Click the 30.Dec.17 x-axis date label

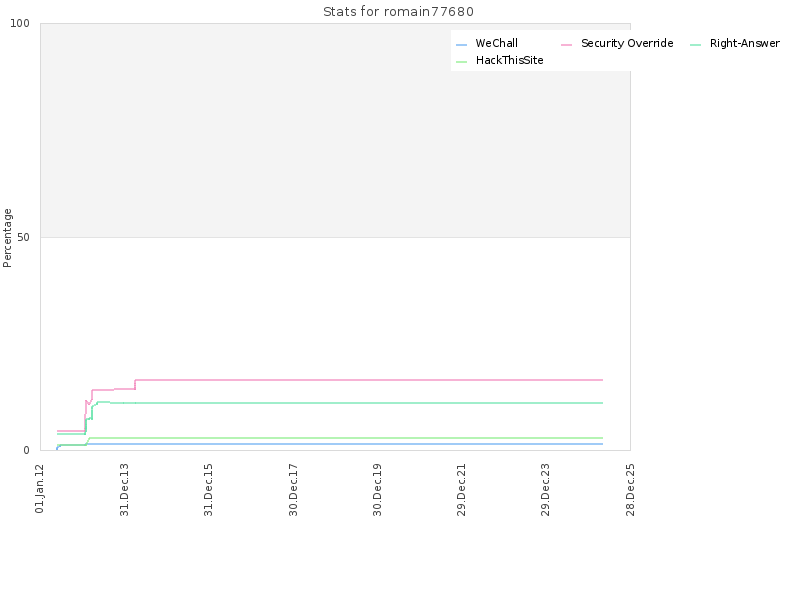point(293,490)
